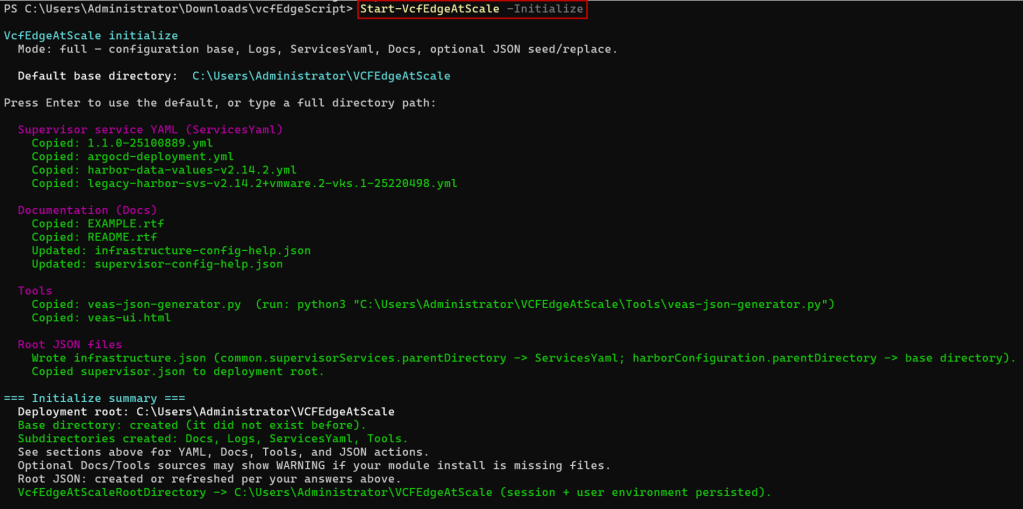Image resolution: width=1023 pixels, height=509 pixels.
Task: Click the supervisor-config-help.json updated line
Action: 157,264
